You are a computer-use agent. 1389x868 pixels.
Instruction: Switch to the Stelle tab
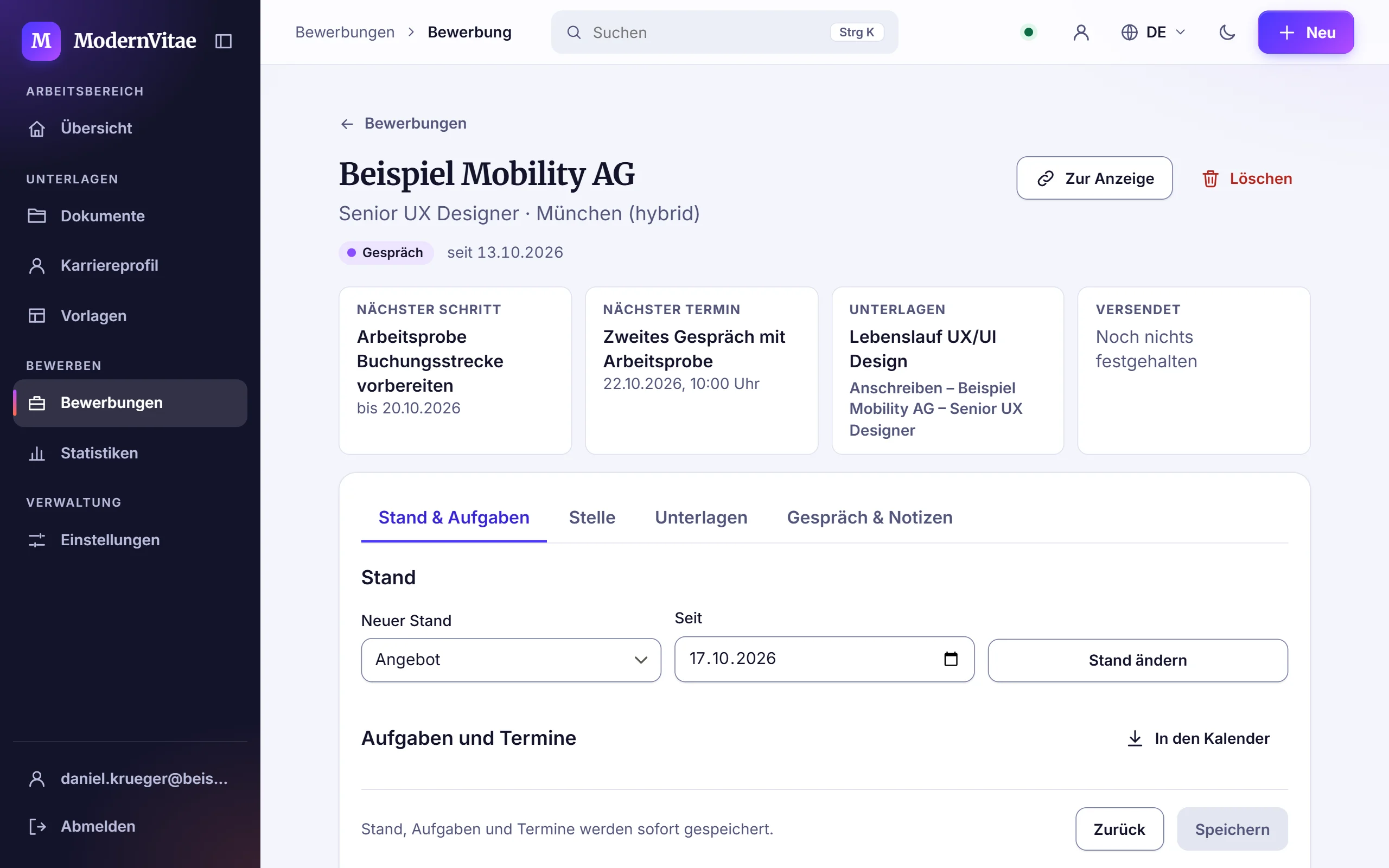592,517
